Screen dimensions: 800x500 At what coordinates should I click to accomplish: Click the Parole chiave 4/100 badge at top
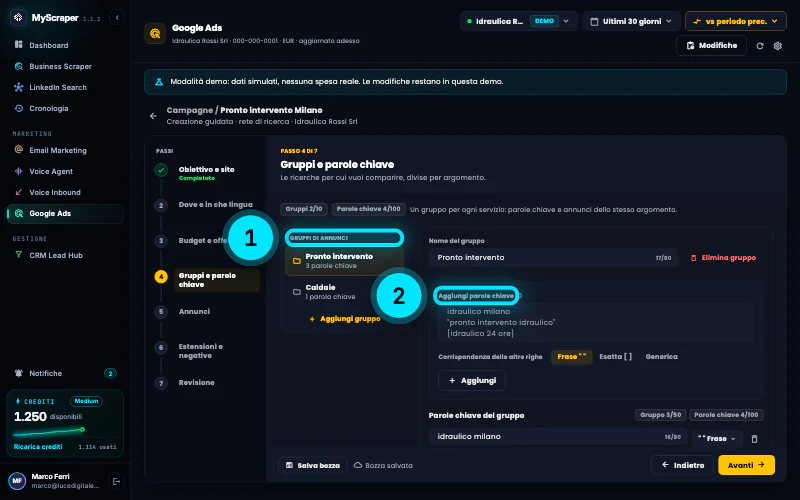point(368,209)
